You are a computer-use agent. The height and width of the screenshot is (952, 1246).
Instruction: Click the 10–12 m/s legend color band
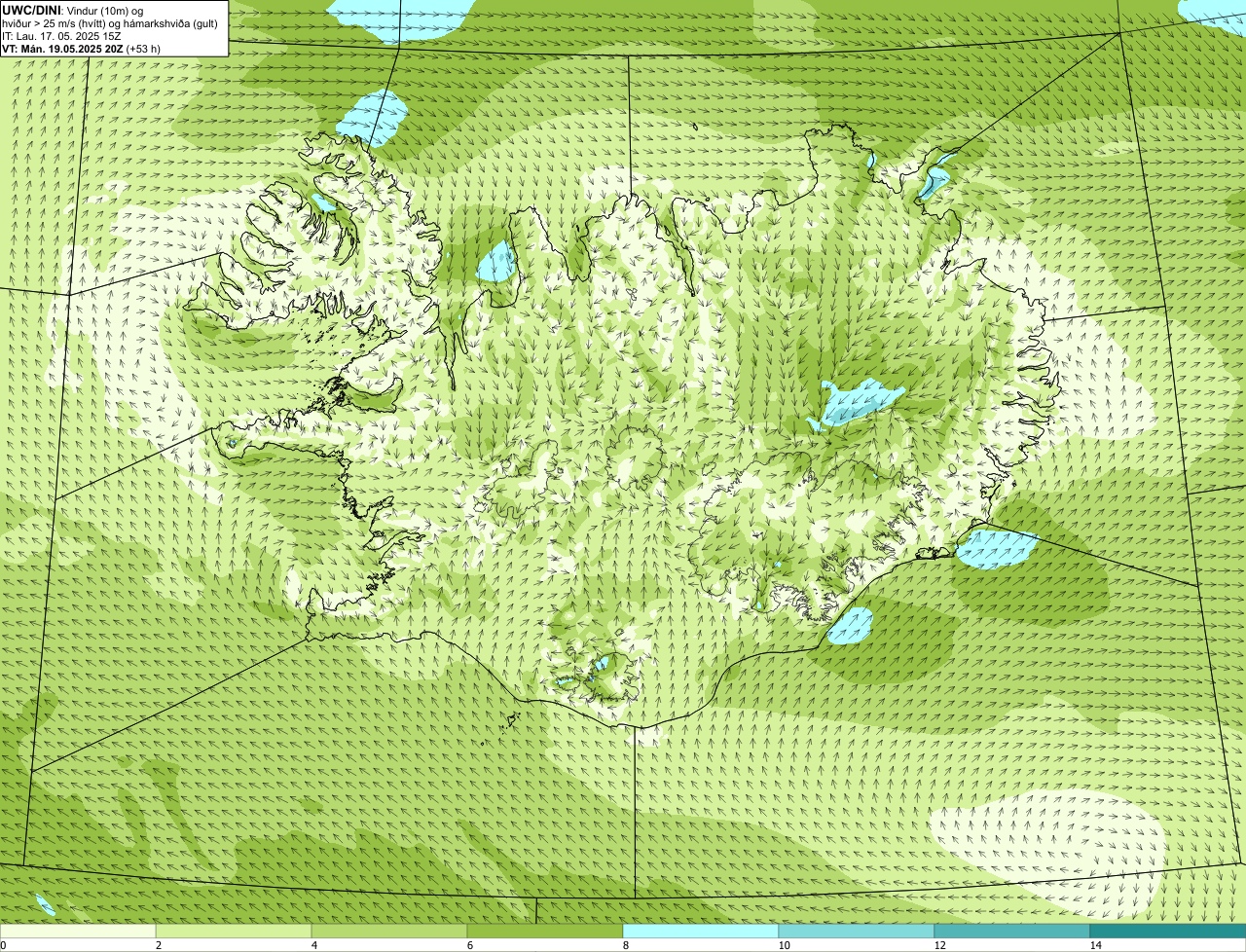coord(857,931)
